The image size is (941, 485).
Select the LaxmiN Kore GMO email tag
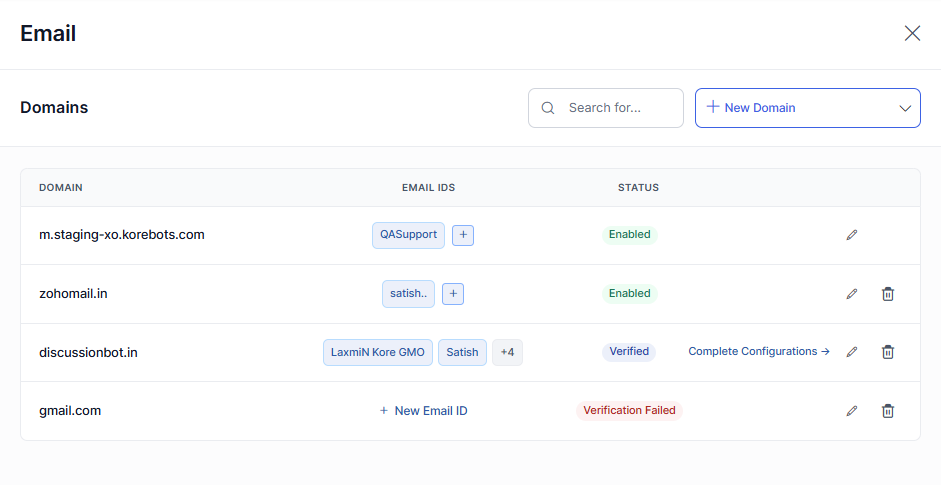point(378,352)
